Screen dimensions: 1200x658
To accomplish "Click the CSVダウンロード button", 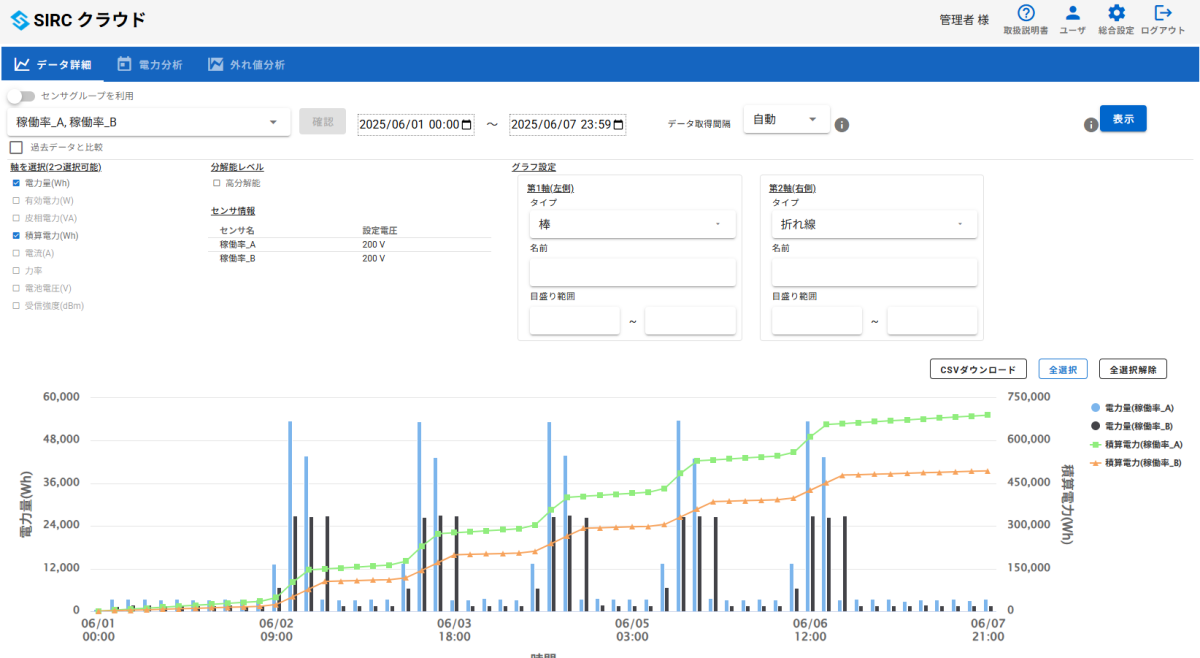I will [978, 369].
